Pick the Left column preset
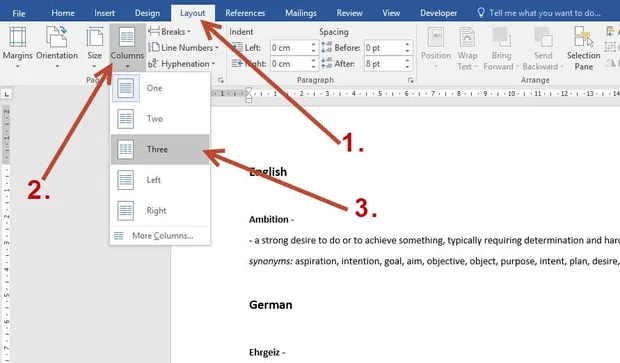 160,180
